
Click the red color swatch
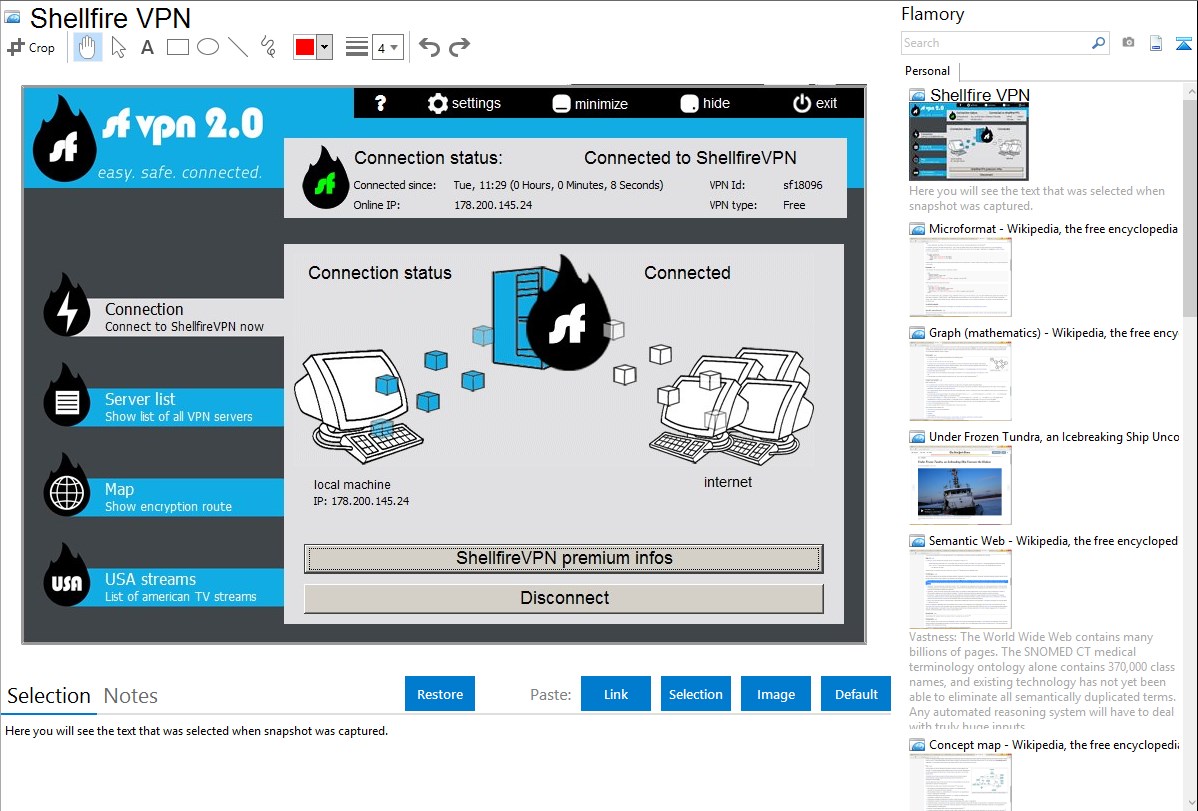(x=305, y=47)
